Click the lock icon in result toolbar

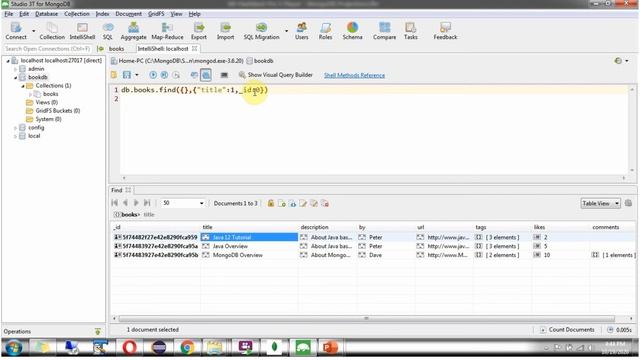pyautogui.click(x=271, y=203)
